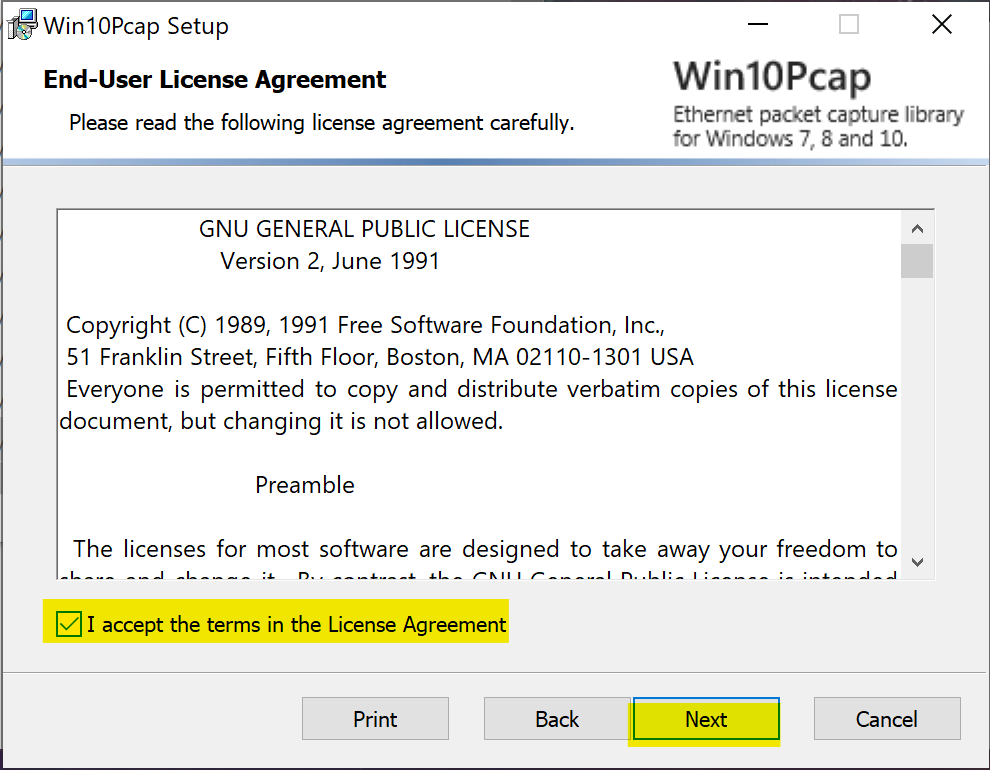Image resolution: width=990 pixels, height=770 pixels.
Task: Click the scrollbar thumb in license box
Action: 917,261
